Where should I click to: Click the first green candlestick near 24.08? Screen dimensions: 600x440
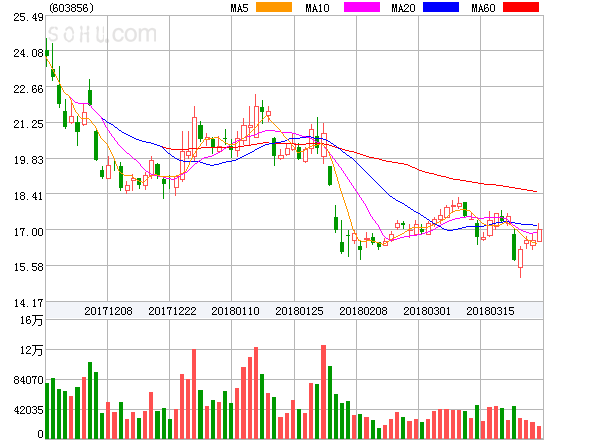[47, 53]
